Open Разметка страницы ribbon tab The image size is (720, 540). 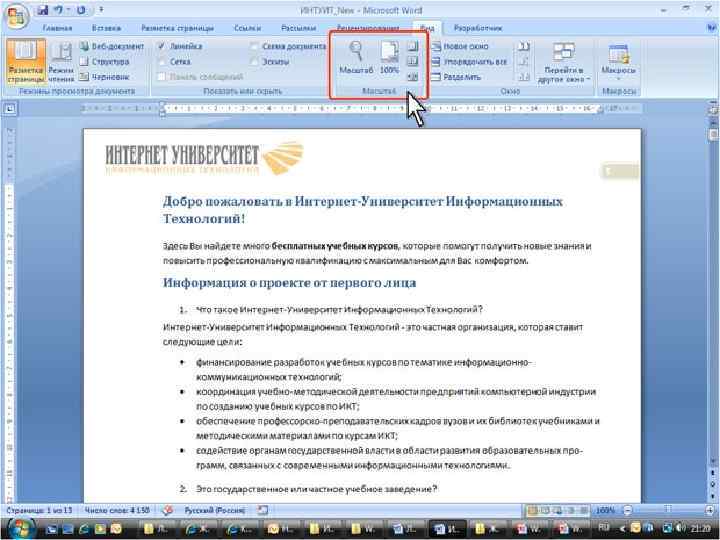tap(177, 28)
